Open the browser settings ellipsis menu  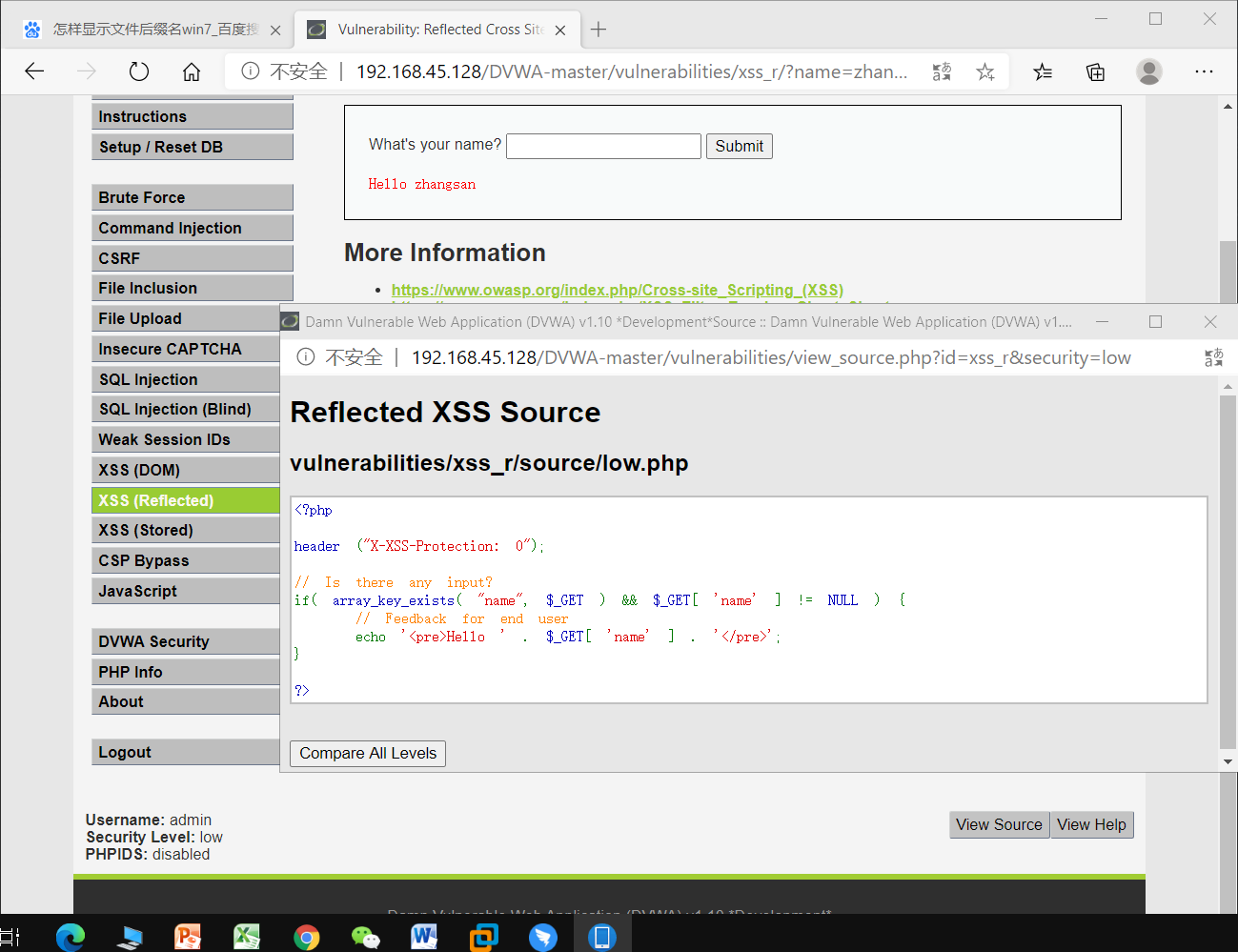click(1204, 71)
